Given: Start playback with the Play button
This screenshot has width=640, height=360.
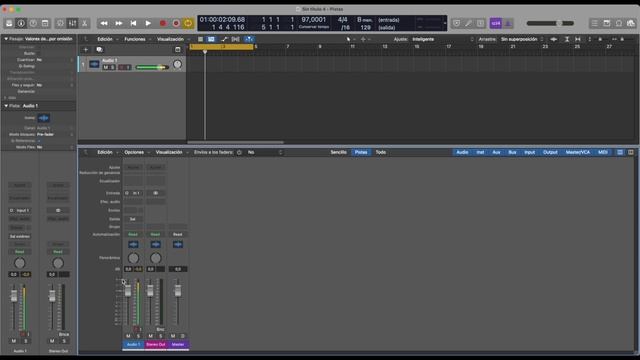Looking at the screenshot, I should click(x=148, y=23).
